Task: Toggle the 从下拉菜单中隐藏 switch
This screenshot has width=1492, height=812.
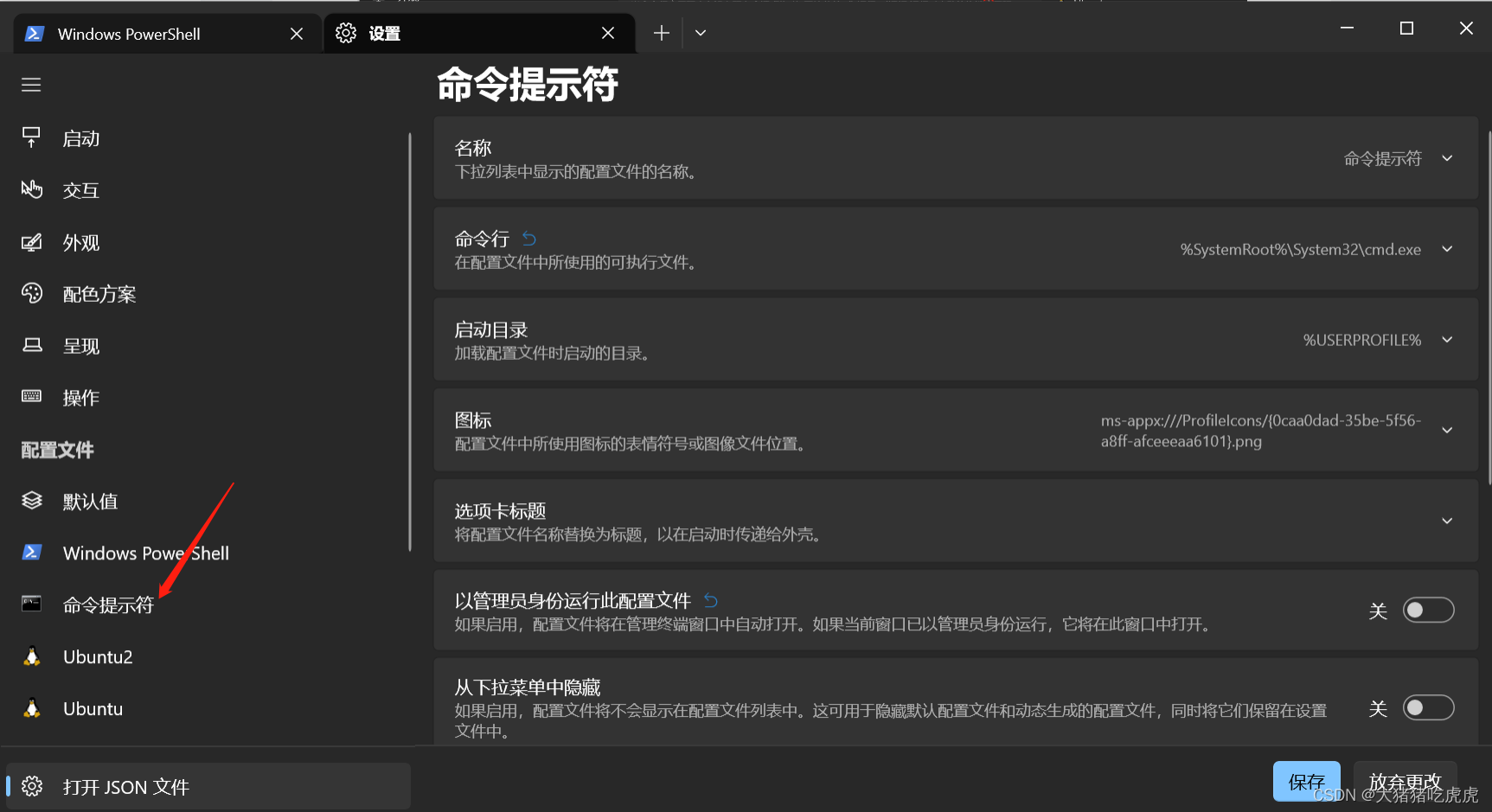Action: pyautogui.click(x=1428, y=708)
